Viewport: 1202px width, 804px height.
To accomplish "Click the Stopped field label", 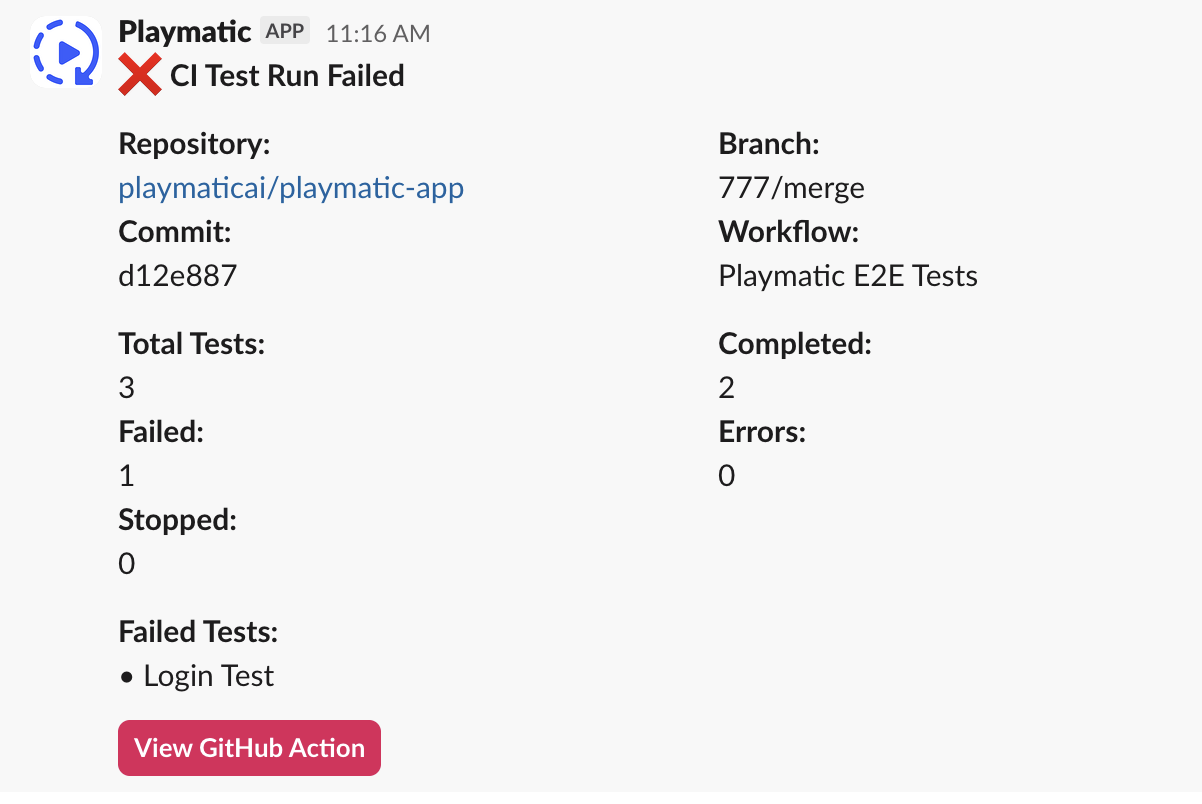I will pyautogui.click(x=177, y=520).
